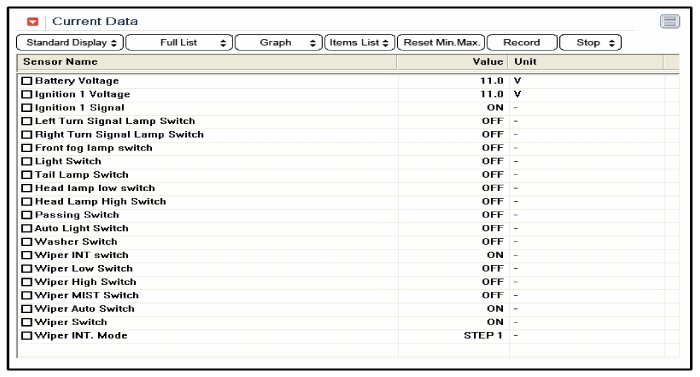Select the Head Lamp High Switch checkbox
Screen dimensions: 700x377
point(27,201)
